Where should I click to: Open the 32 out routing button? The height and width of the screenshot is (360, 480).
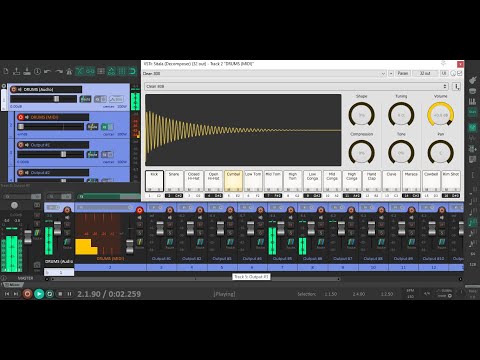point(425,73)
